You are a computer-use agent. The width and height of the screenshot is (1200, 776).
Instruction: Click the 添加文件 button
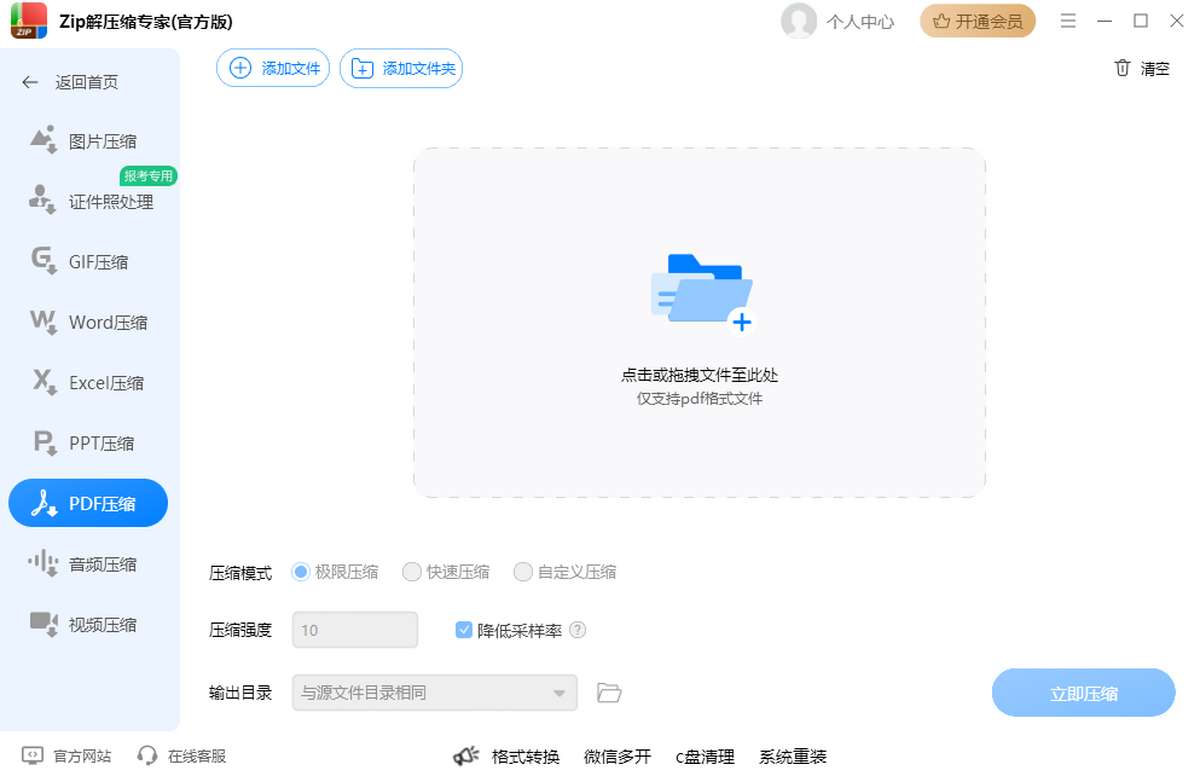(x=273, y=69)
